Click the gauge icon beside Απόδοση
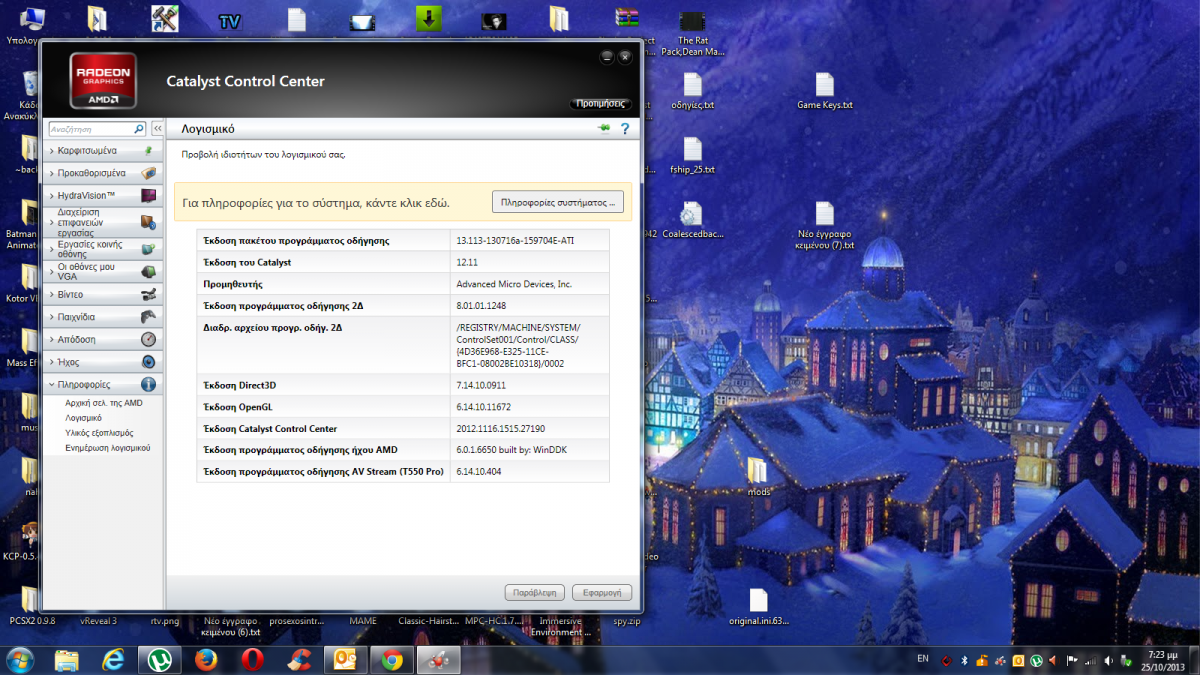 pos(148,340)
